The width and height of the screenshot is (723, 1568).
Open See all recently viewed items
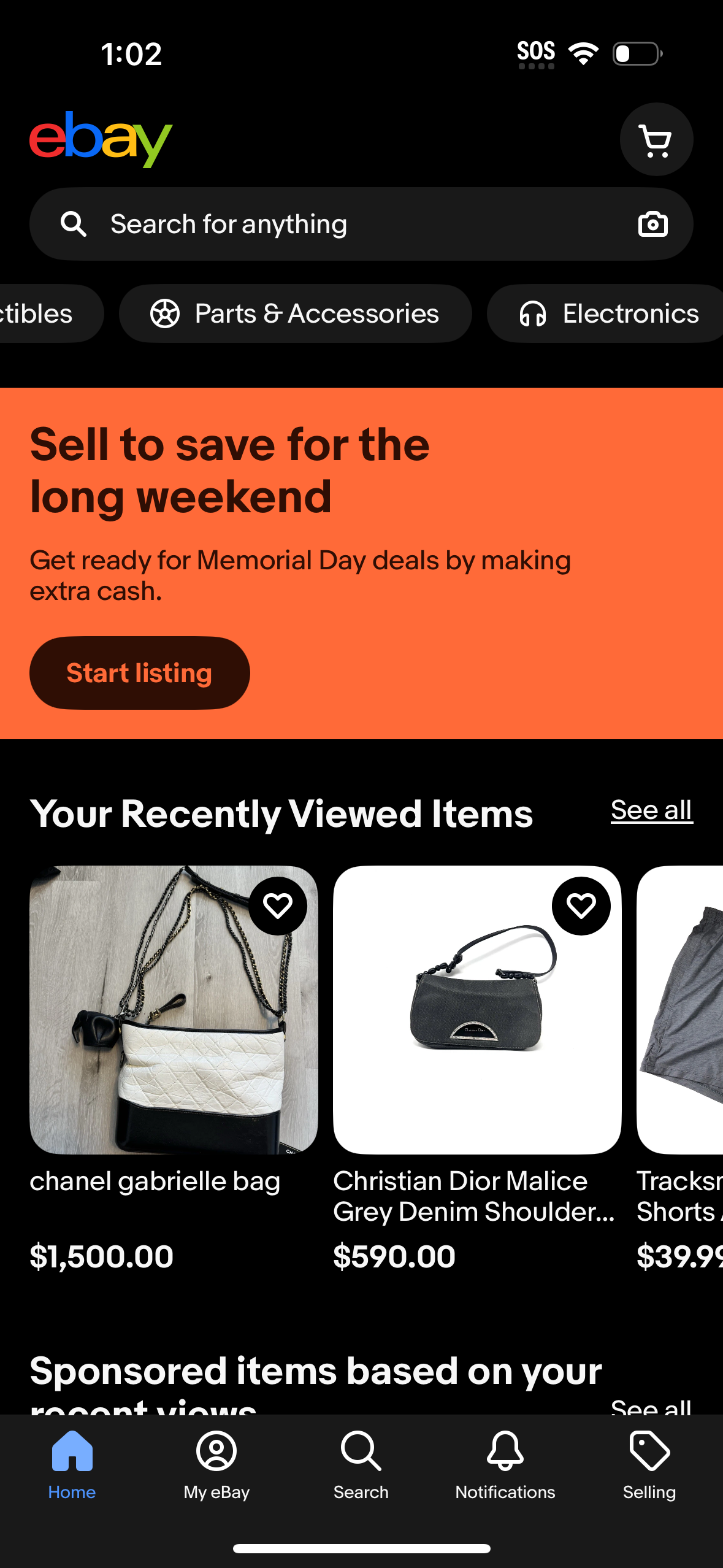(651, 810)
